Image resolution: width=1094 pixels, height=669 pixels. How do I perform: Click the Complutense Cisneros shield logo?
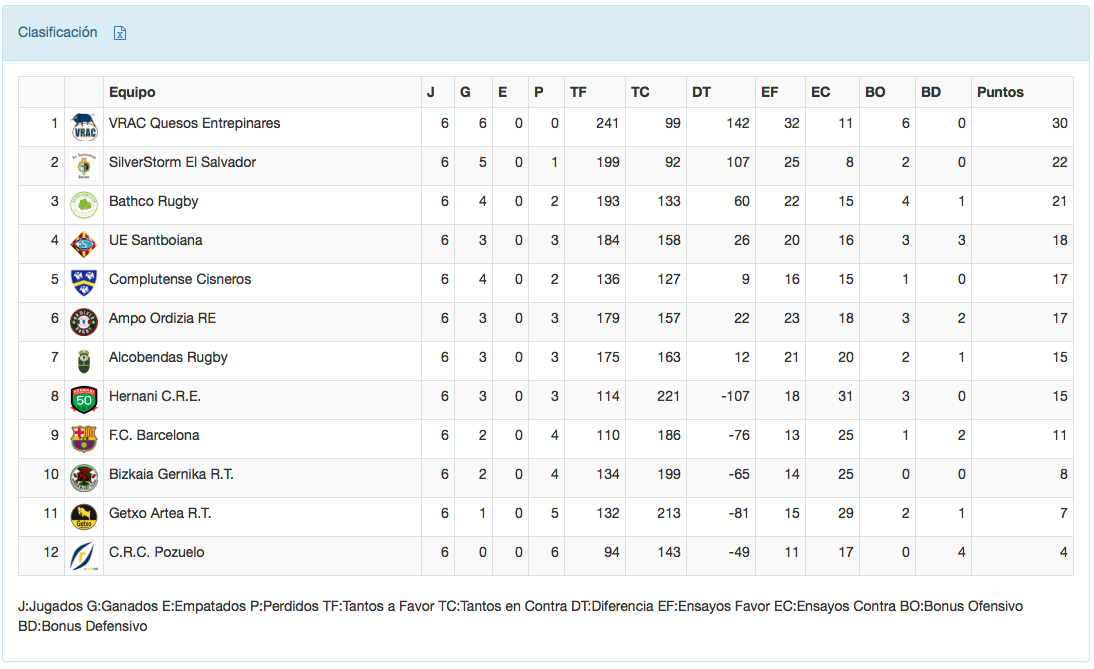tap(84, 284)
